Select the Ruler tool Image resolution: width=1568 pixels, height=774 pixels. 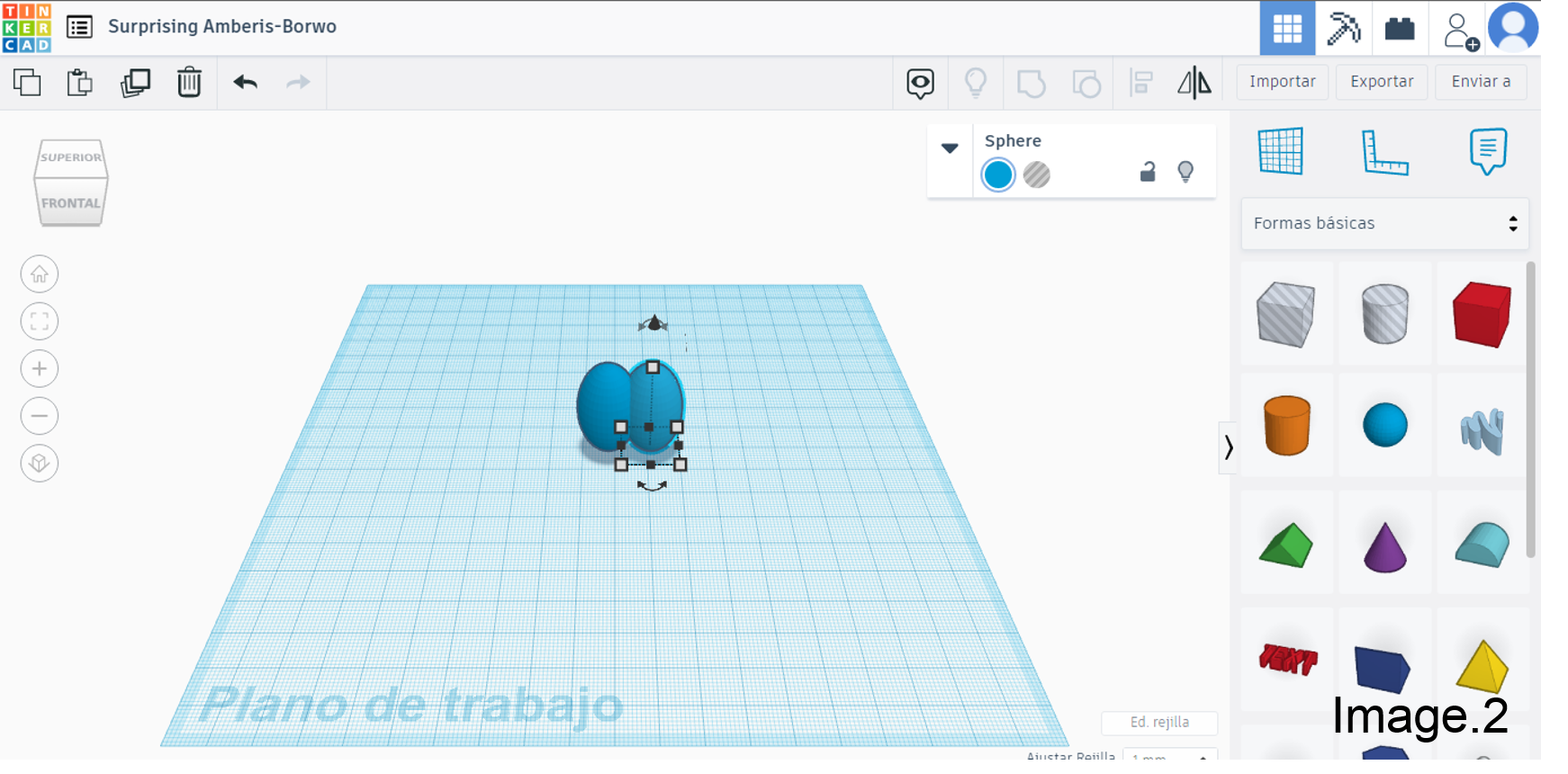[x=1384, y=152]
